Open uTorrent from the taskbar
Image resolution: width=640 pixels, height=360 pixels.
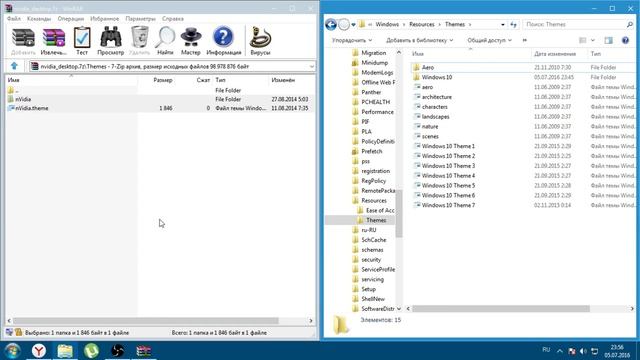[91, 351]
